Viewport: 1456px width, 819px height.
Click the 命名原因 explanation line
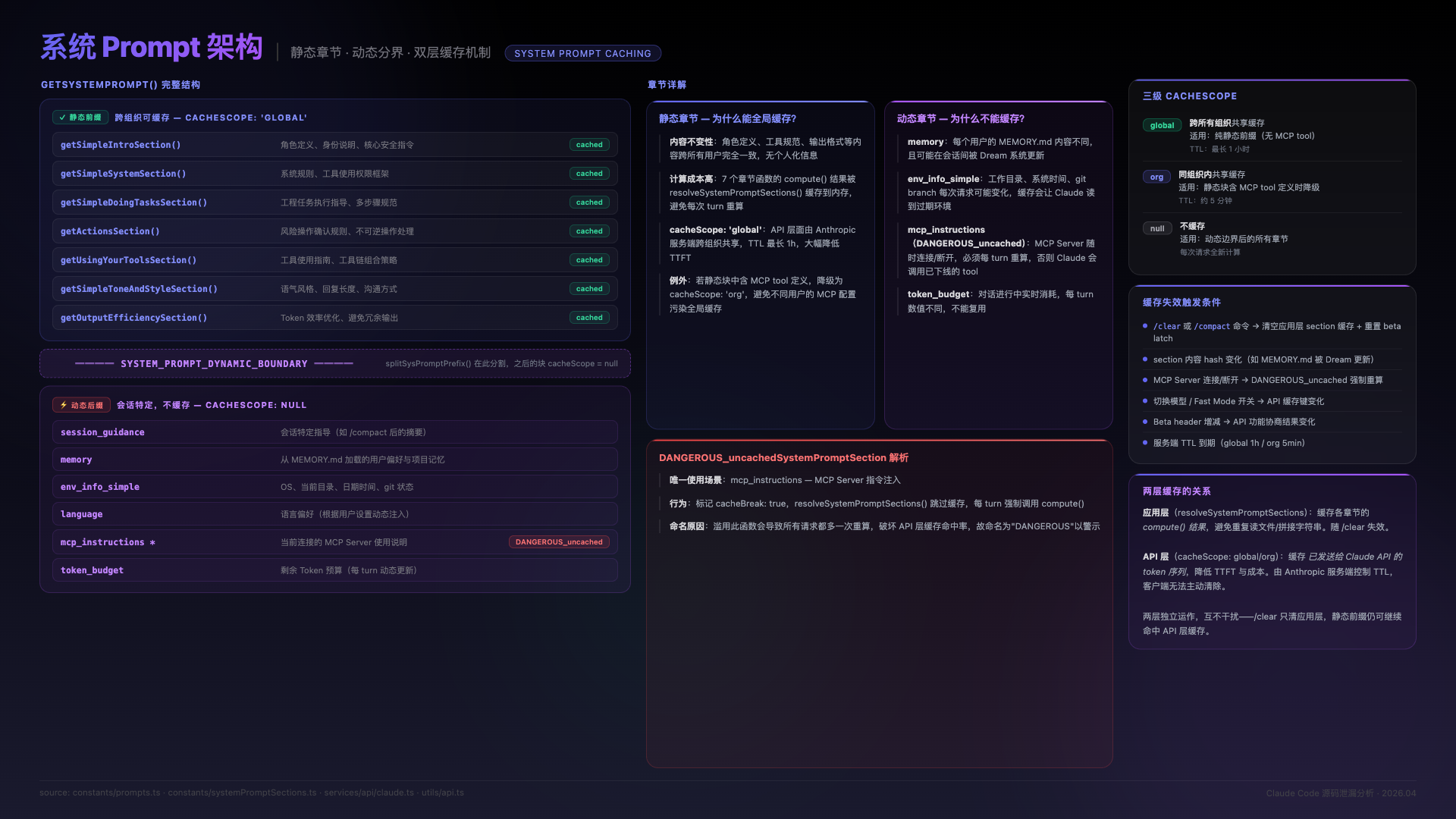884,527
